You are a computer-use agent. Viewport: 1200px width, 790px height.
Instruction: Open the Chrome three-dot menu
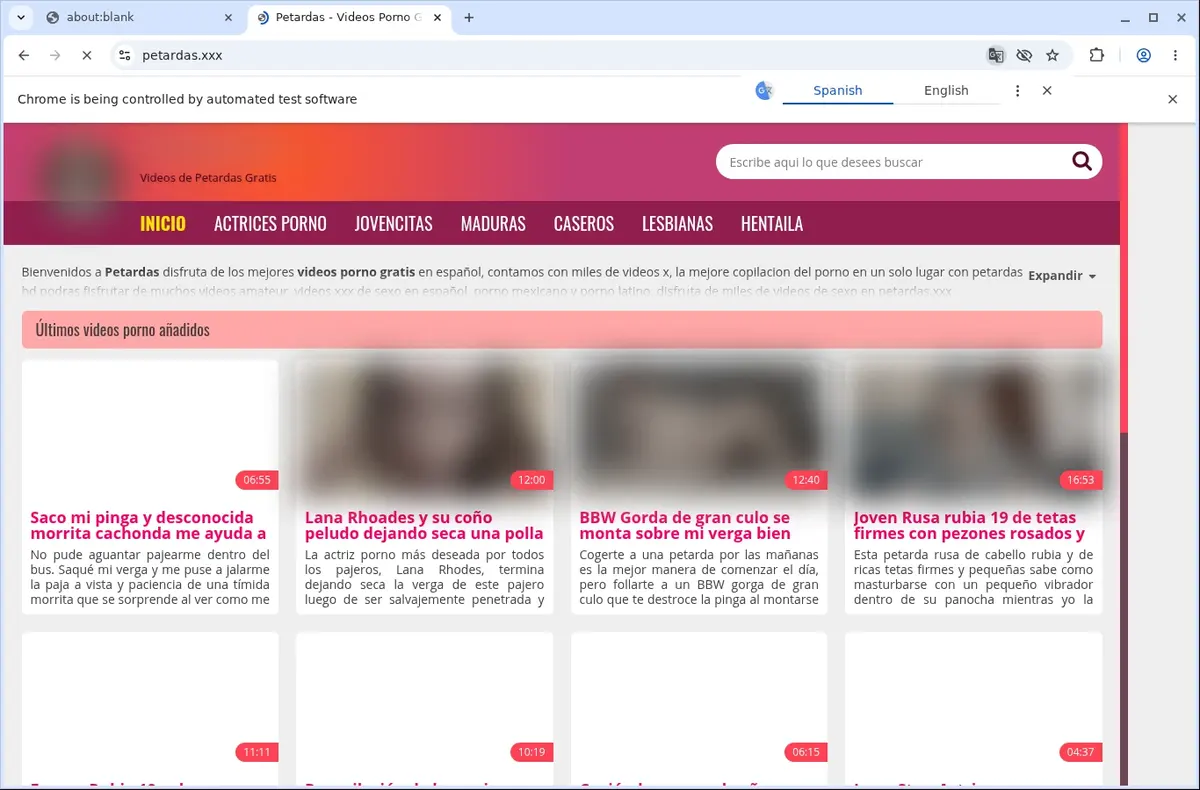point(1175,56)
